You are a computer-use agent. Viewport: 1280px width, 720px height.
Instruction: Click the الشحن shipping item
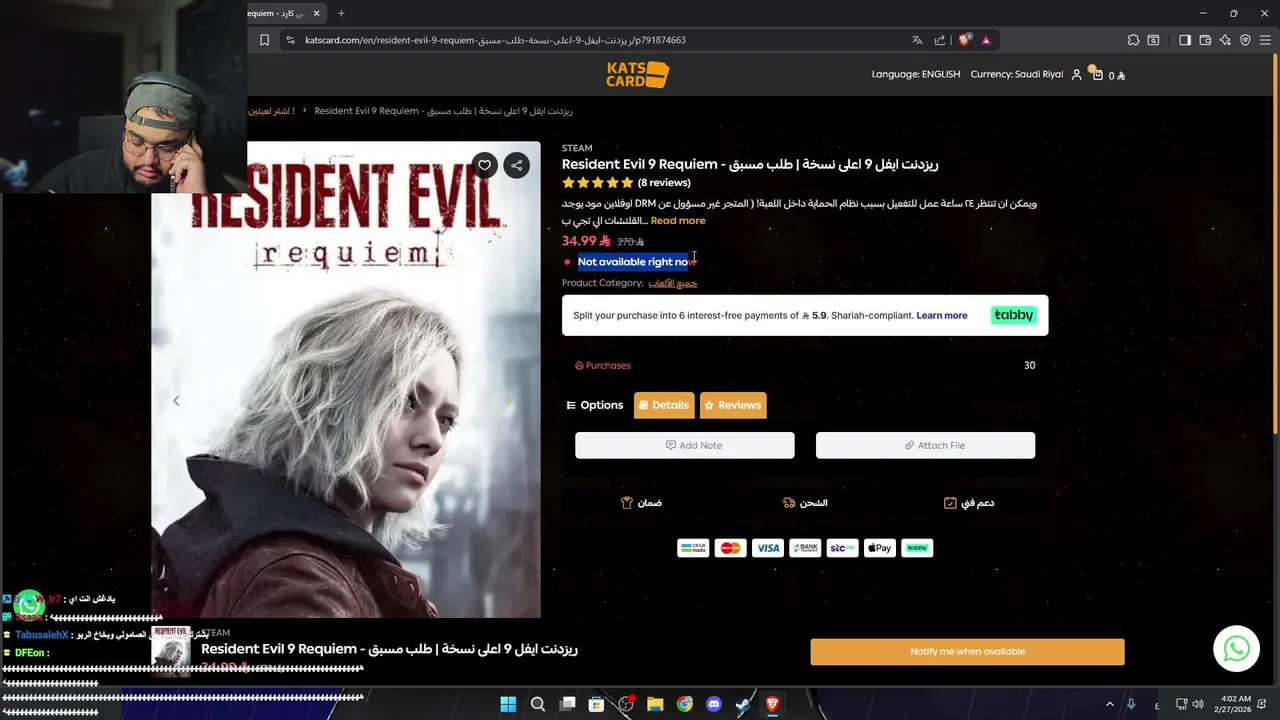point(806,503)
